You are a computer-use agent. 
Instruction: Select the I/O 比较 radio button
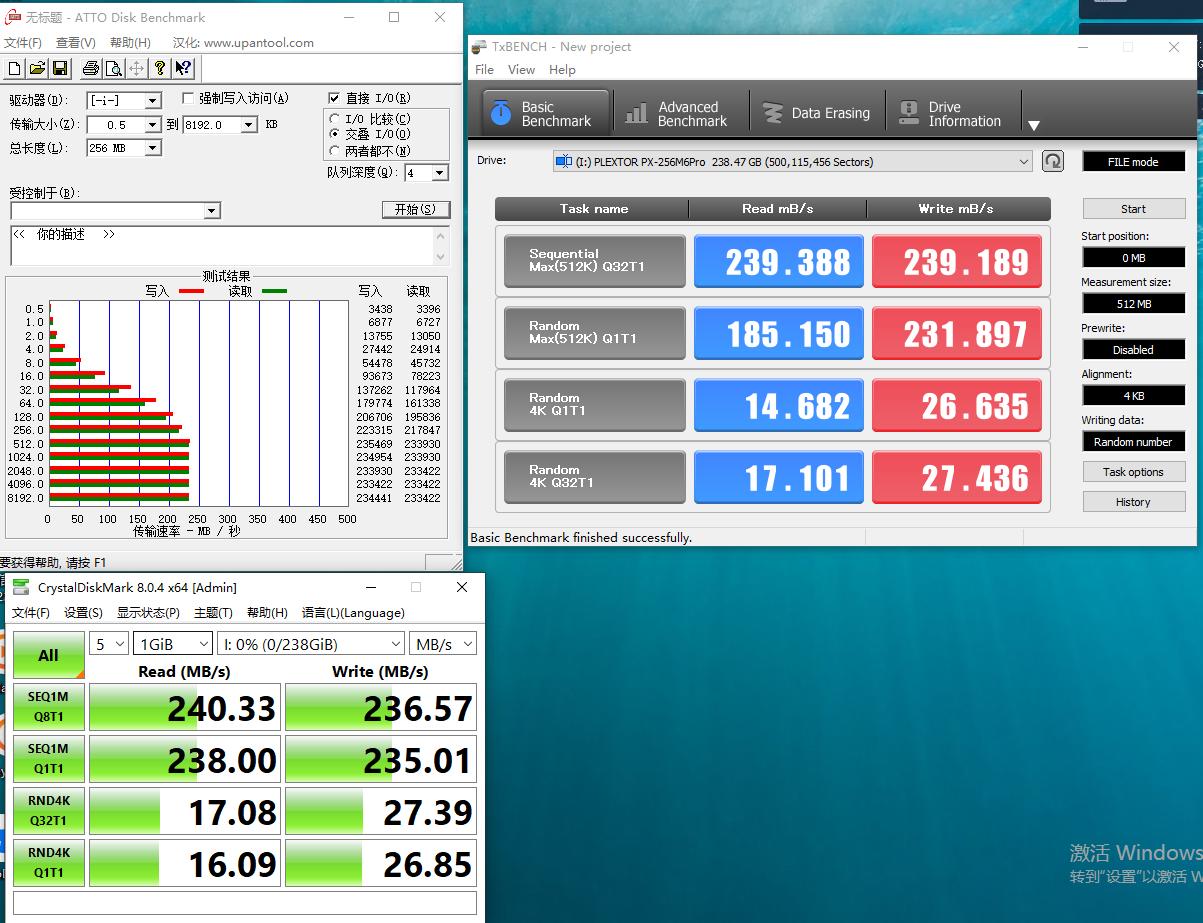pyautogui.click(x=335, y=119)
